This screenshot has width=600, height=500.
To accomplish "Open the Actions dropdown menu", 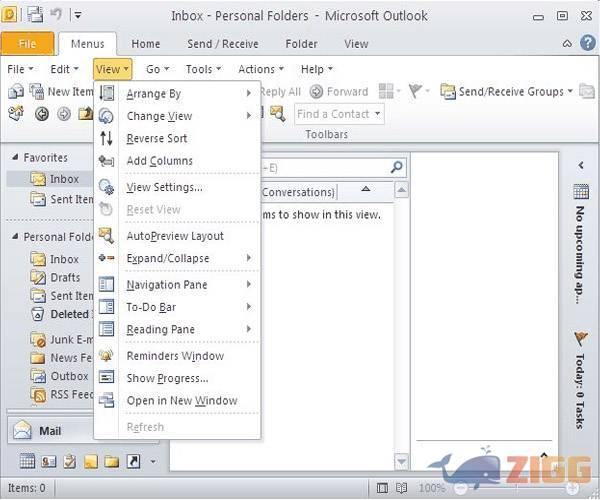I will click(261, 69).
